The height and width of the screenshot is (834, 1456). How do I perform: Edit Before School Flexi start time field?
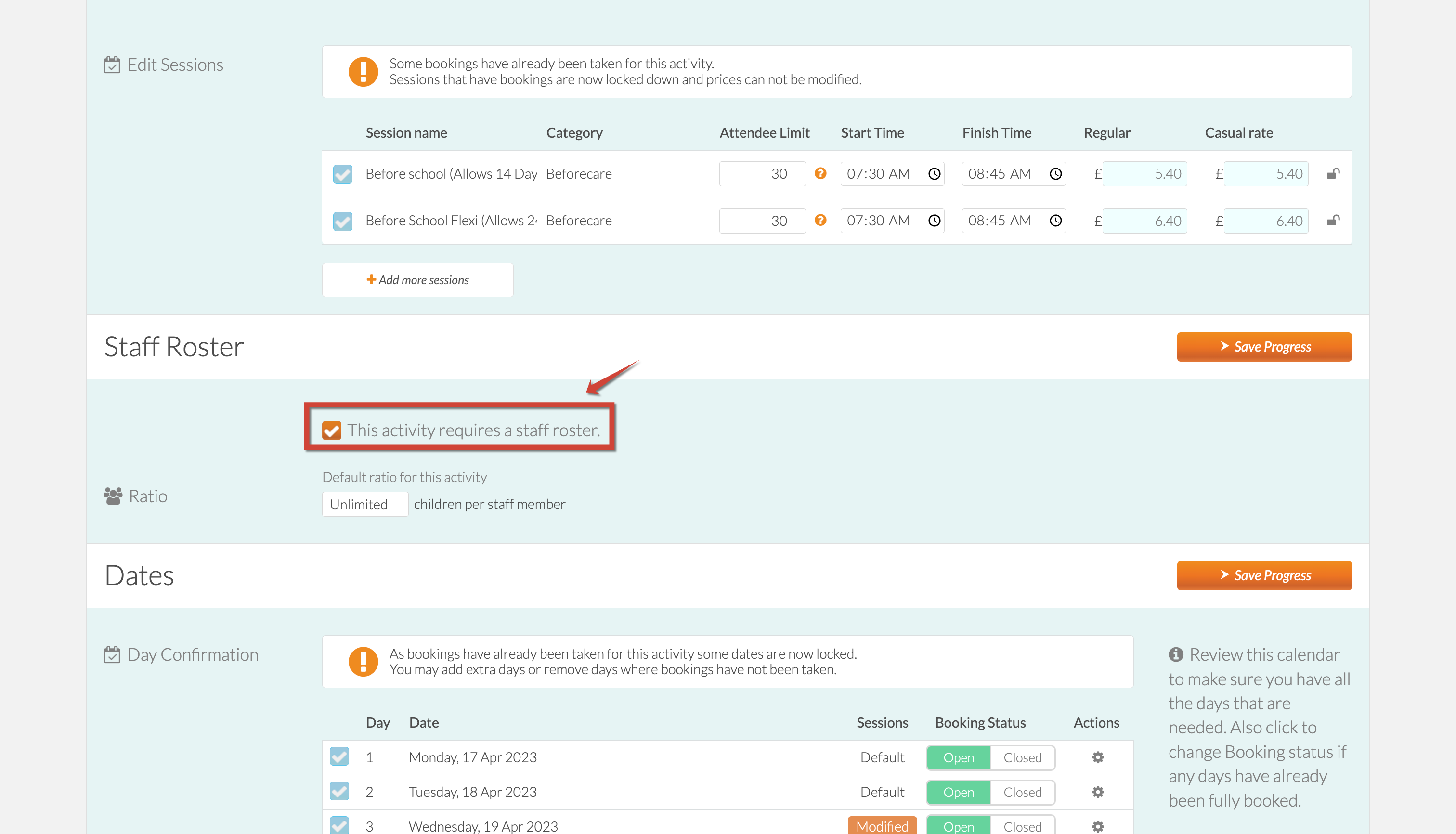pos(892,221)
